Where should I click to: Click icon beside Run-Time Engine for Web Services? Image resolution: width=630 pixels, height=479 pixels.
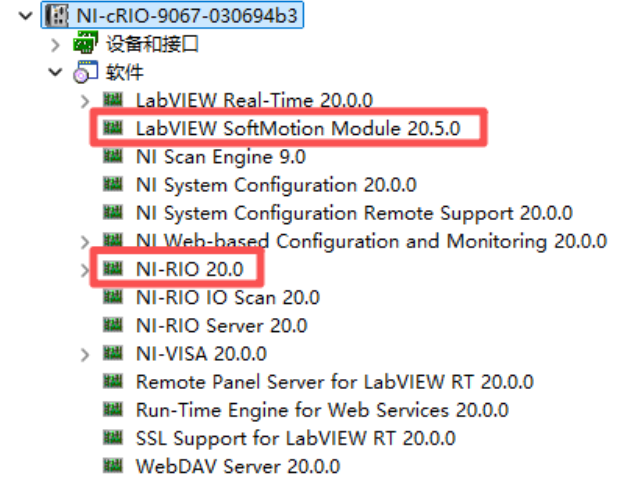113,409
